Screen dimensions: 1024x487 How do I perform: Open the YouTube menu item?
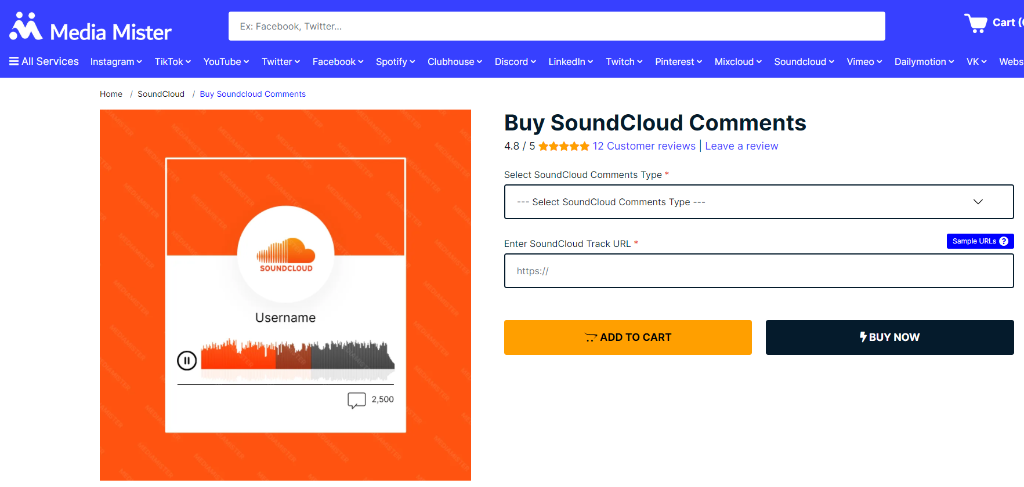tap(226, 61)
